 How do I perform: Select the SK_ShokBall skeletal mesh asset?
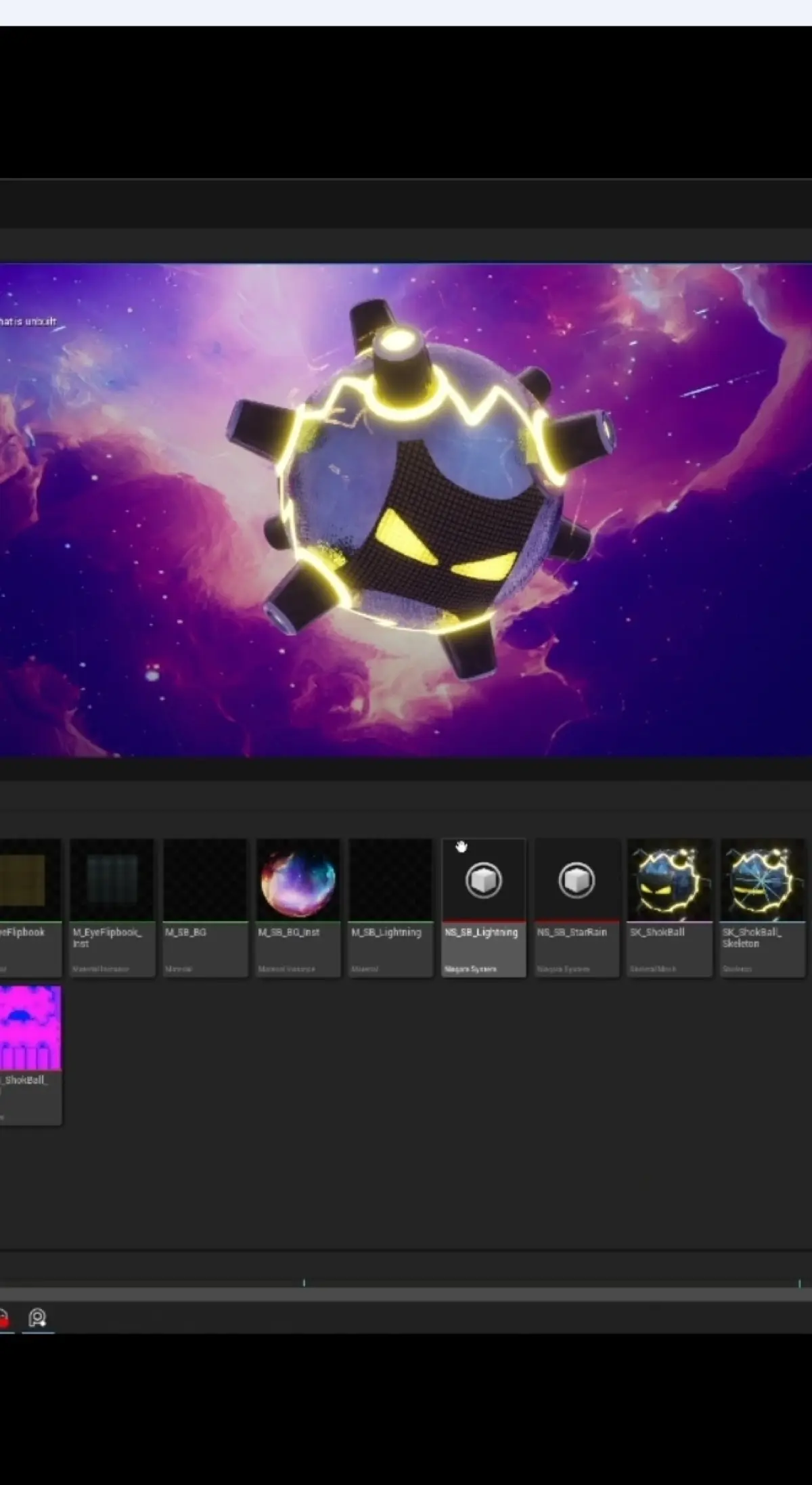point(669,907)
